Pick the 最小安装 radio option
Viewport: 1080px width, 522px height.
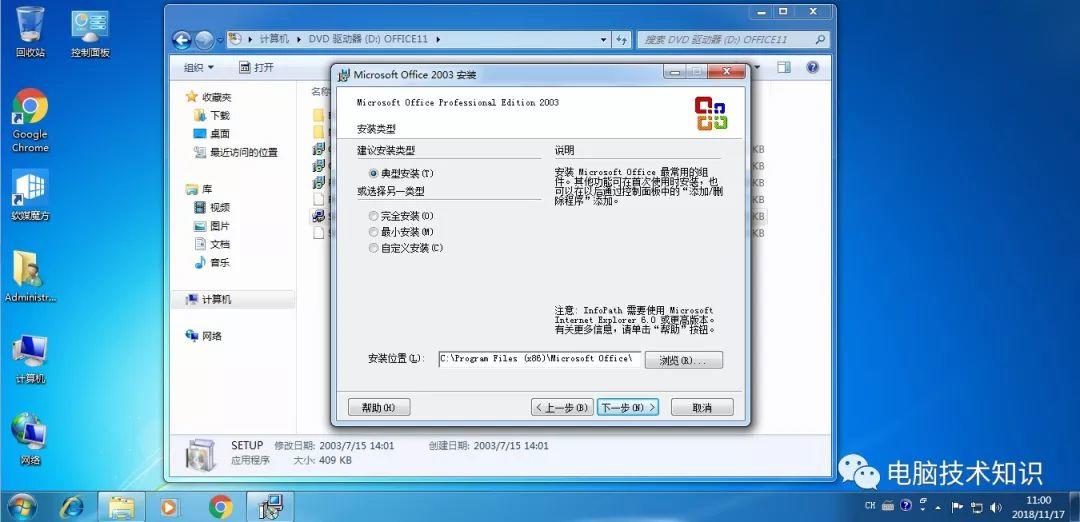tap(373, 232)
